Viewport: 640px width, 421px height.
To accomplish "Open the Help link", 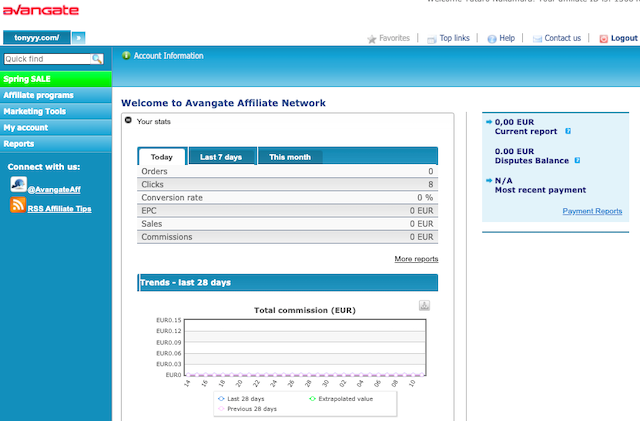I will 507,38.
